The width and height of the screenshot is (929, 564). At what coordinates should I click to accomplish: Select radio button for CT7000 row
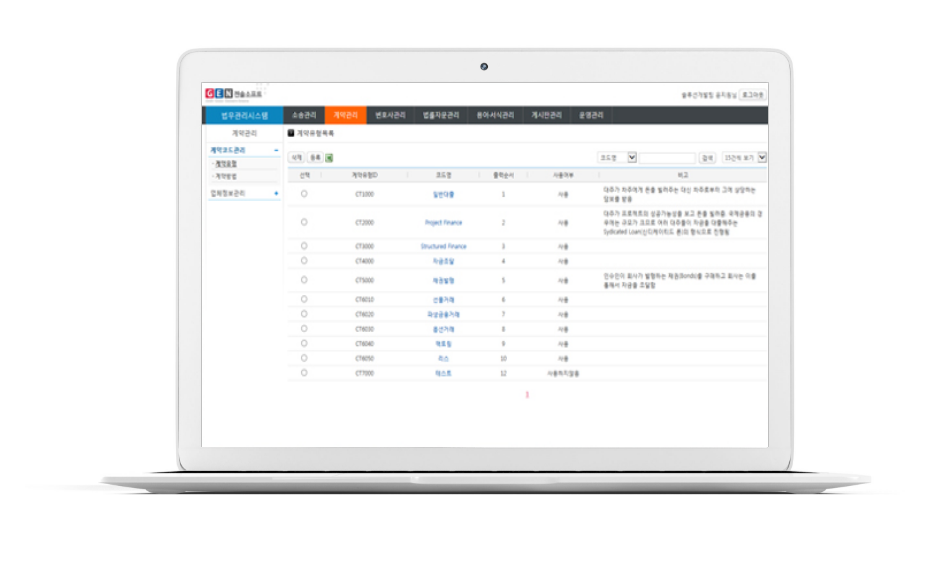click(304, 373)
